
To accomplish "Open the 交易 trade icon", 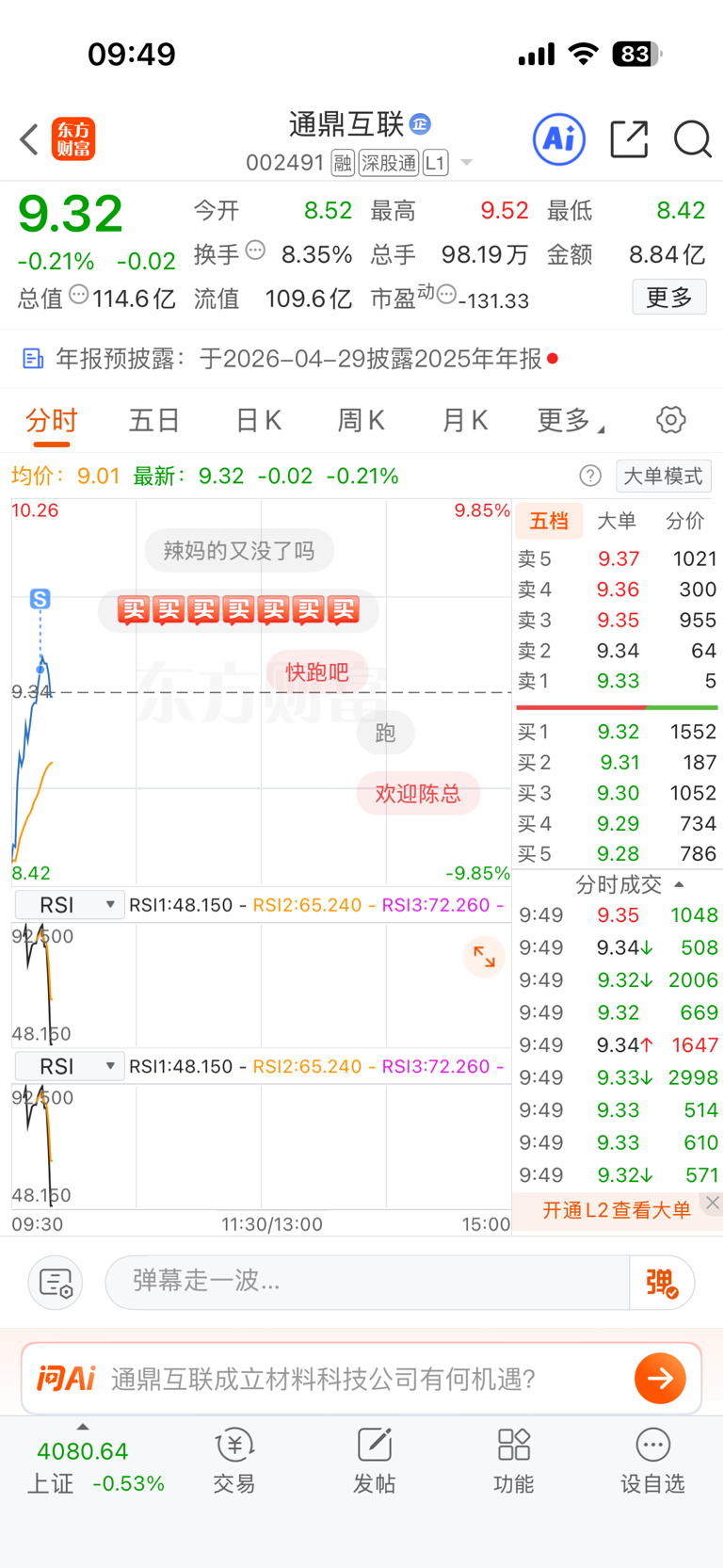I will [234, 1461].
